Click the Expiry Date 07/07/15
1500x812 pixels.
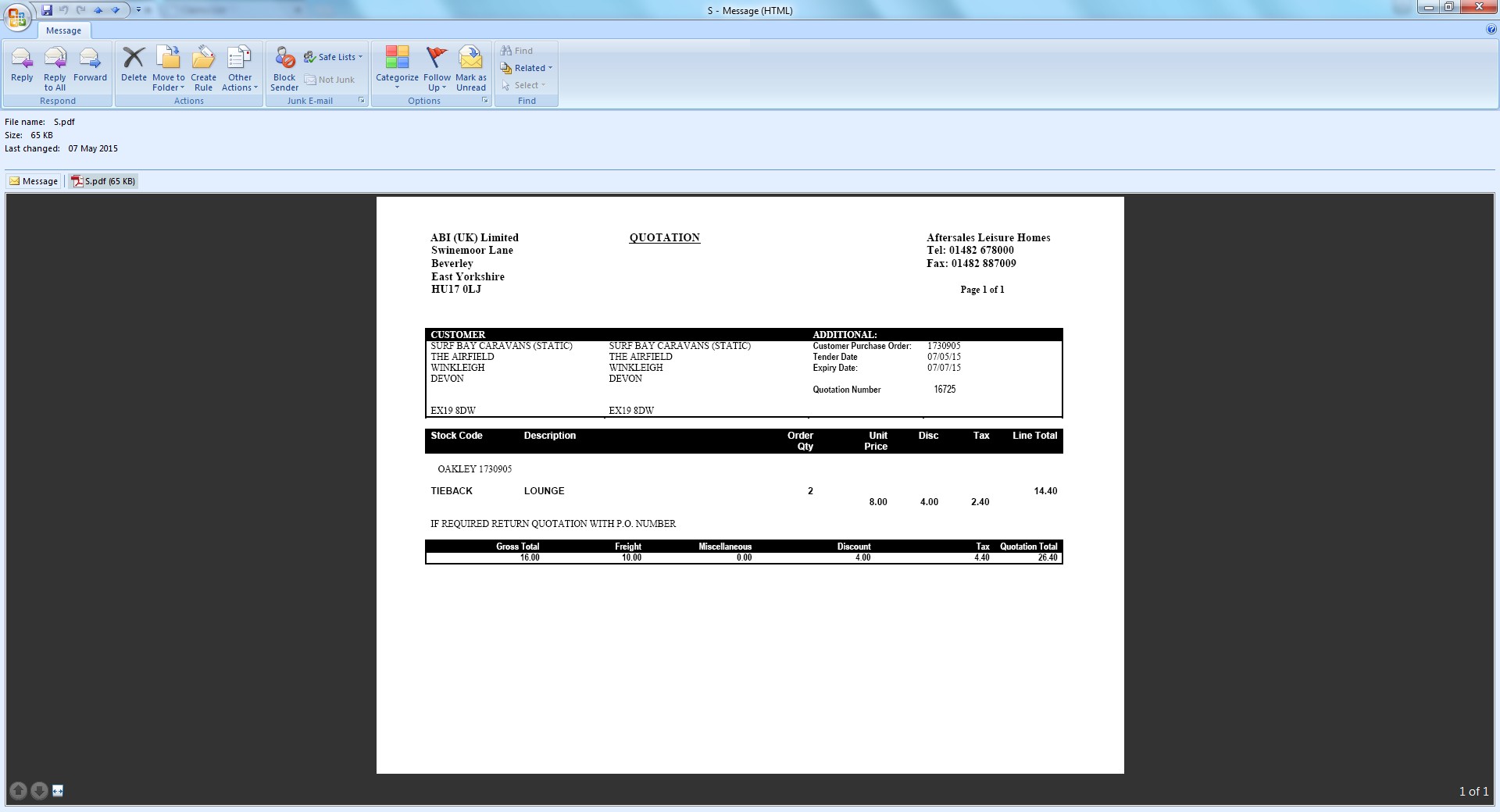[x=944, y=368]
